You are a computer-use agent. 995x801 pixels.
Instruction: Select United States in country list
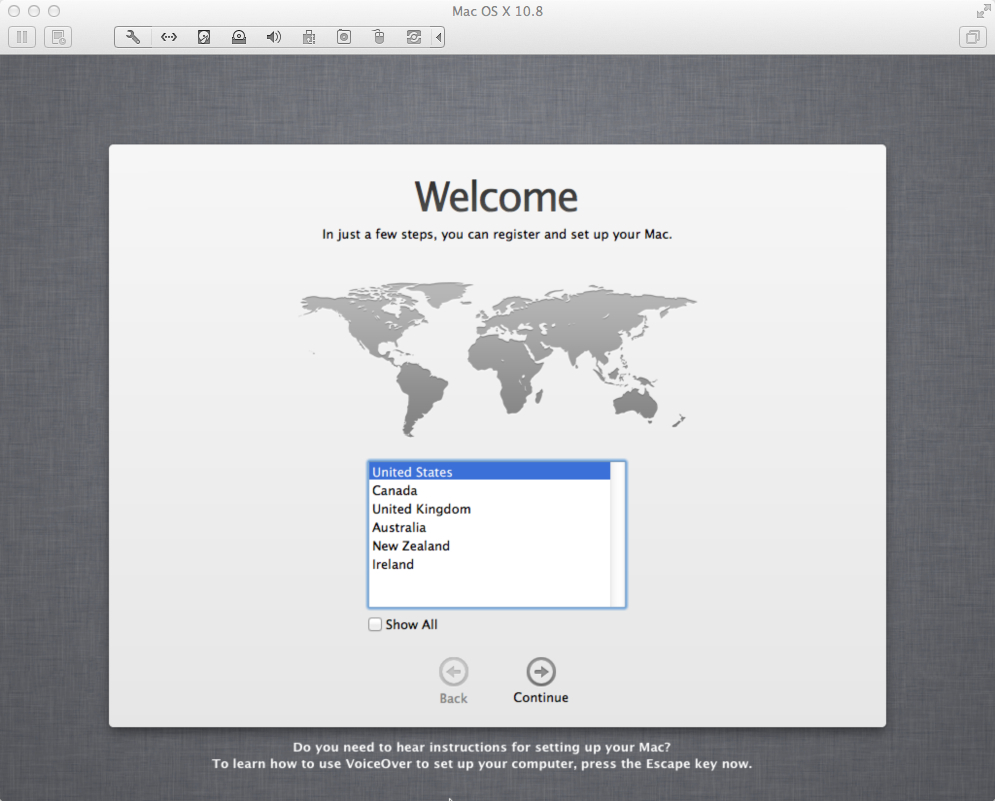489,472
